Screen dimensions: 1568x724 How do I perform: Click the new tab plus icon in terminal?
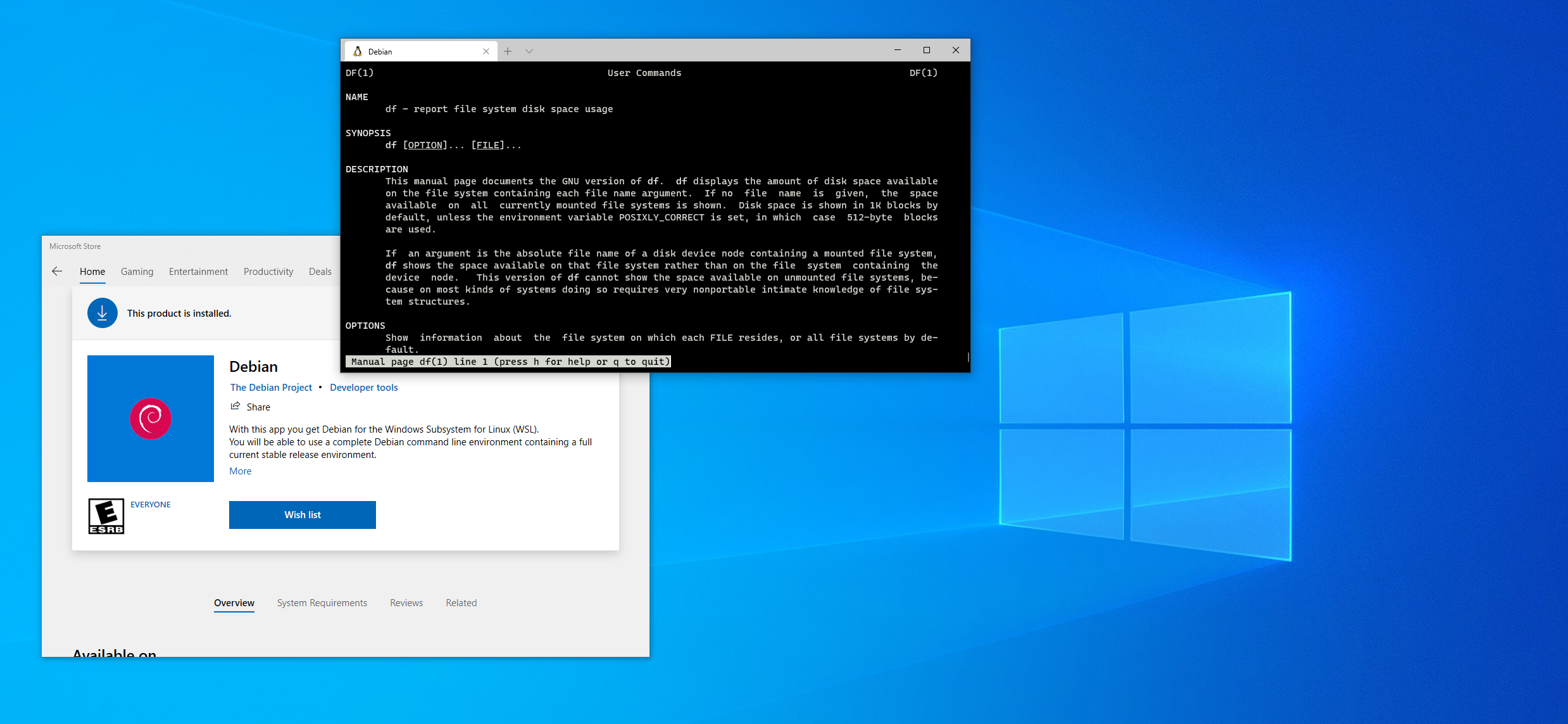508,51
